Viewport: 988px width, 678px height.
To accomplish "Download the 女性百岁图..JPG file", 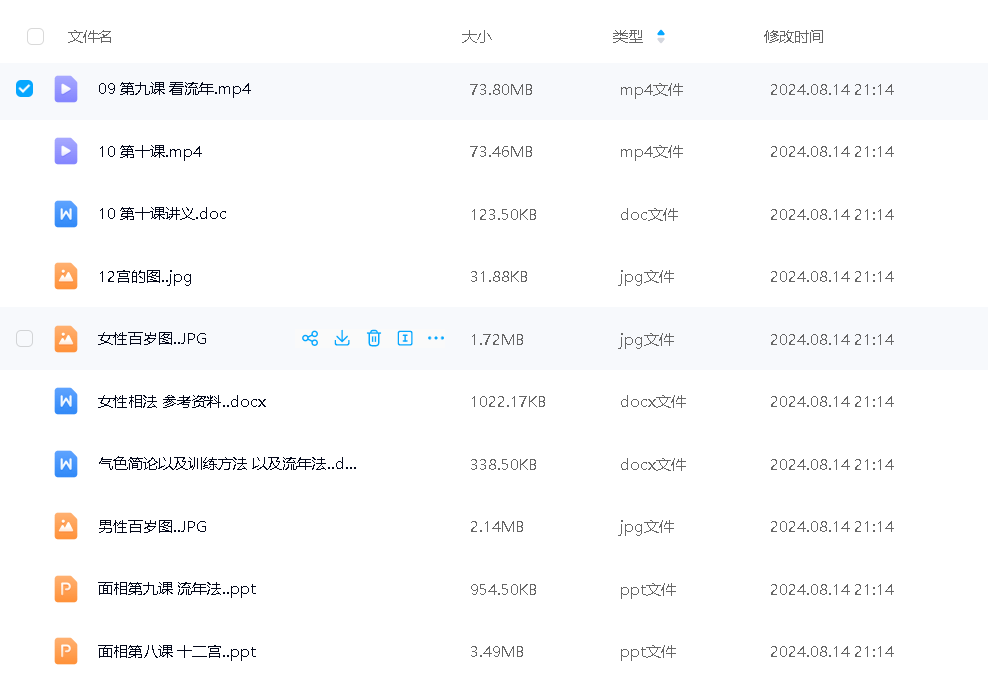I will pos(342,339).
